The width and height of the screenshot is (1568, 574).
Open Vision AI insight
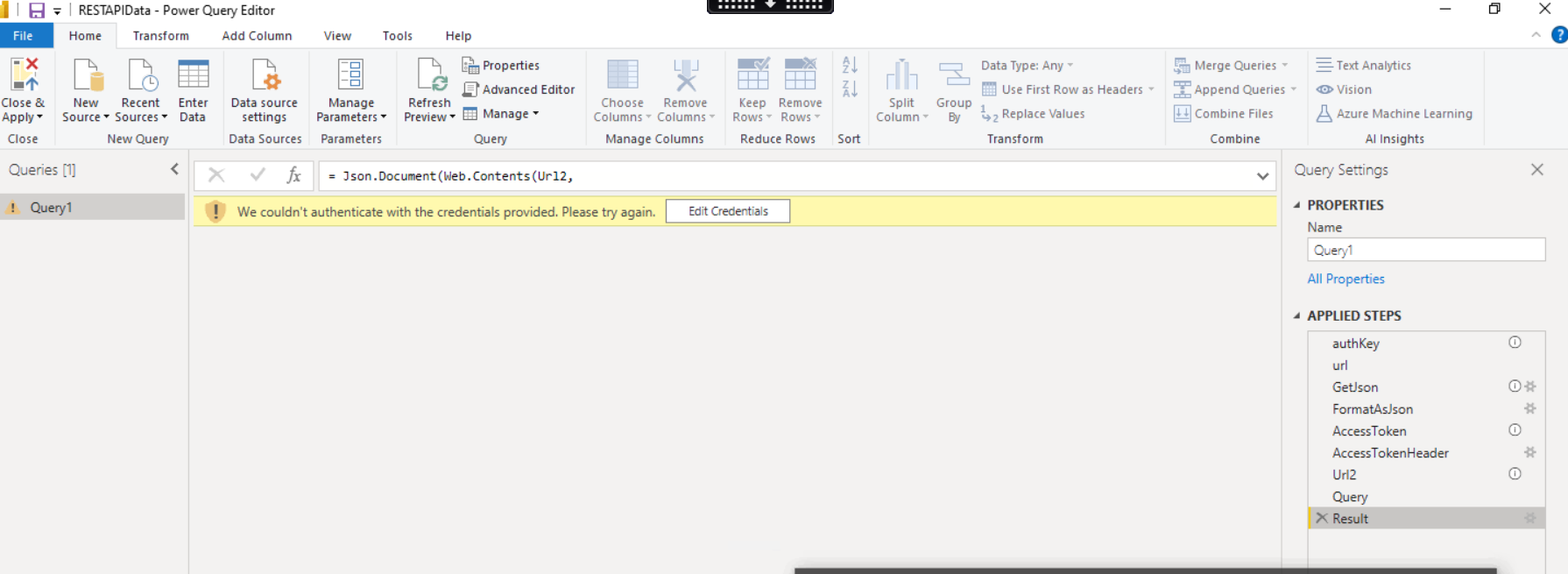click(1344, 89)
